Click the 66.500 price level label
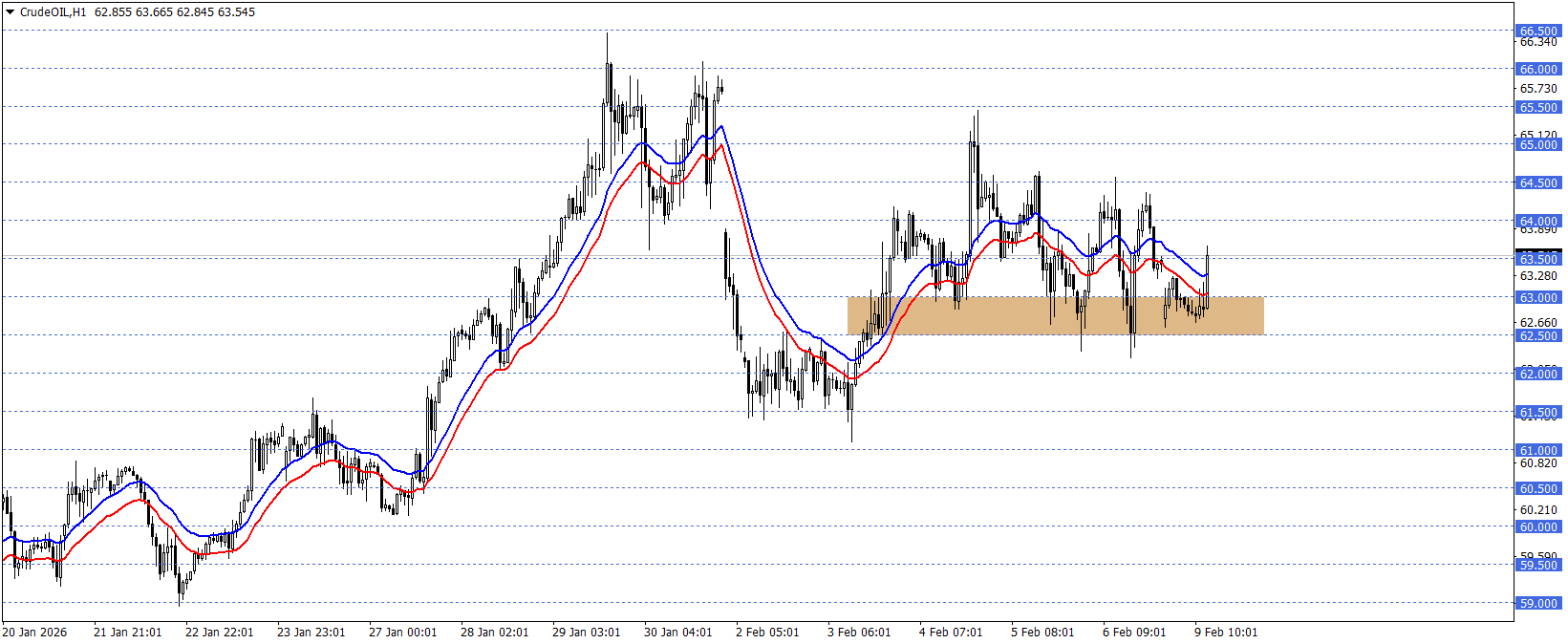Image resolution: width=1568 pixels, height=644 pixels. pos(1538,32)
